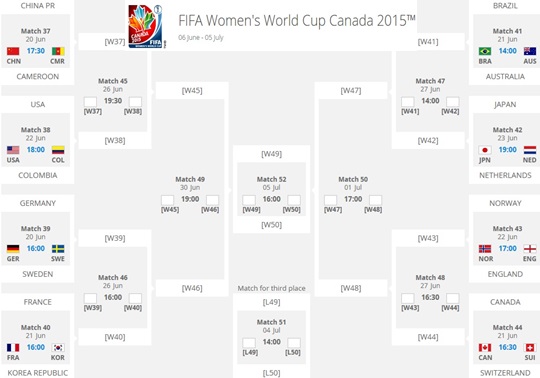
Task: Click the FIFA Canada 2015 tournament logo
Action: tap(147, 26)
